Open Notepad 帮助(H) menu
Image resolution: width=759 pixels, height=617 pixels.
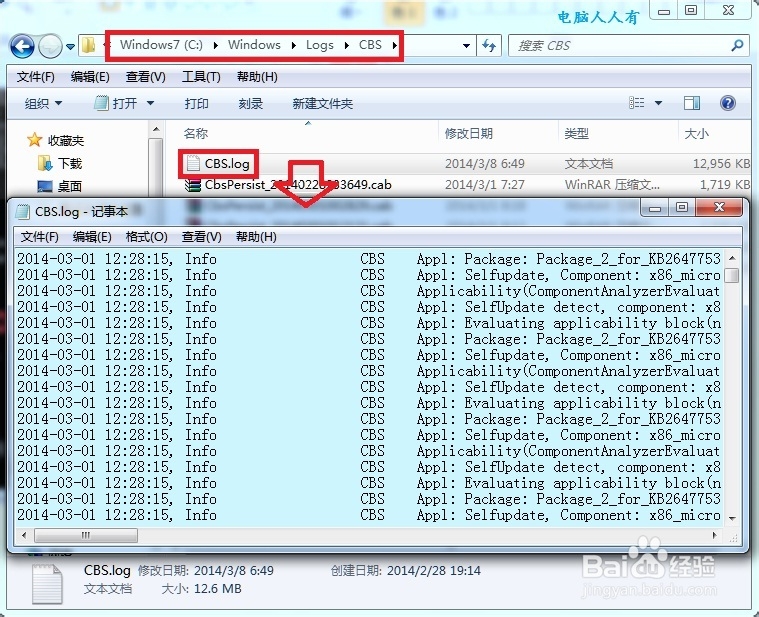pos(256,237)
